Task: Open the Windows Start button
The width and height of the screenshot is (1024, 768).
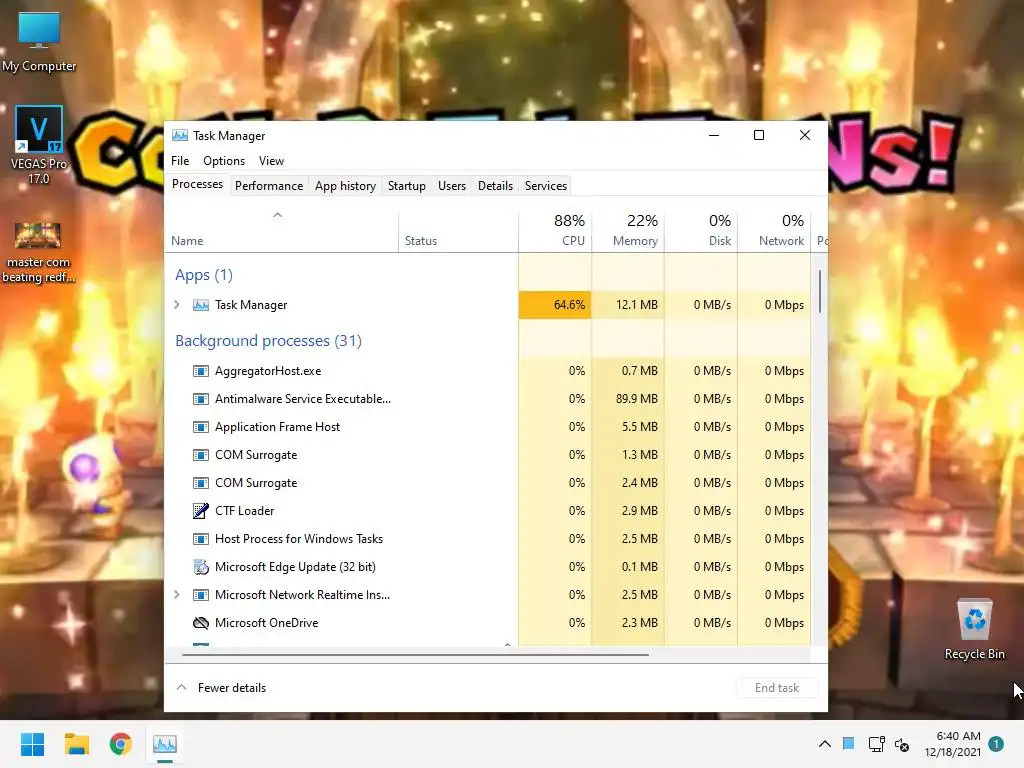Action: [x=33, y=744]
